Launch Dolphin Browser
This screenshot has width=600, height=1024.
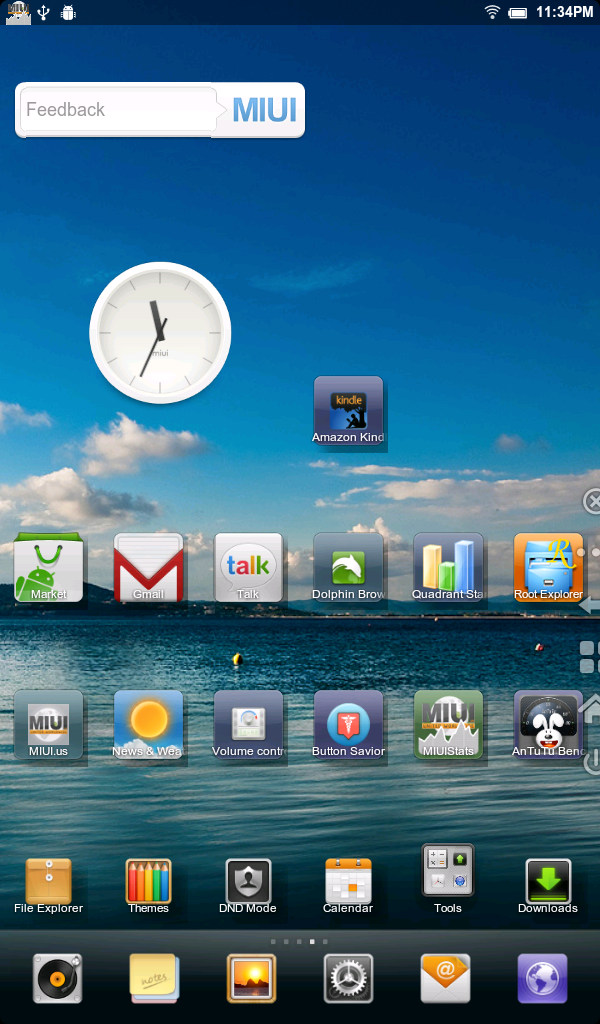click(348, 568)
